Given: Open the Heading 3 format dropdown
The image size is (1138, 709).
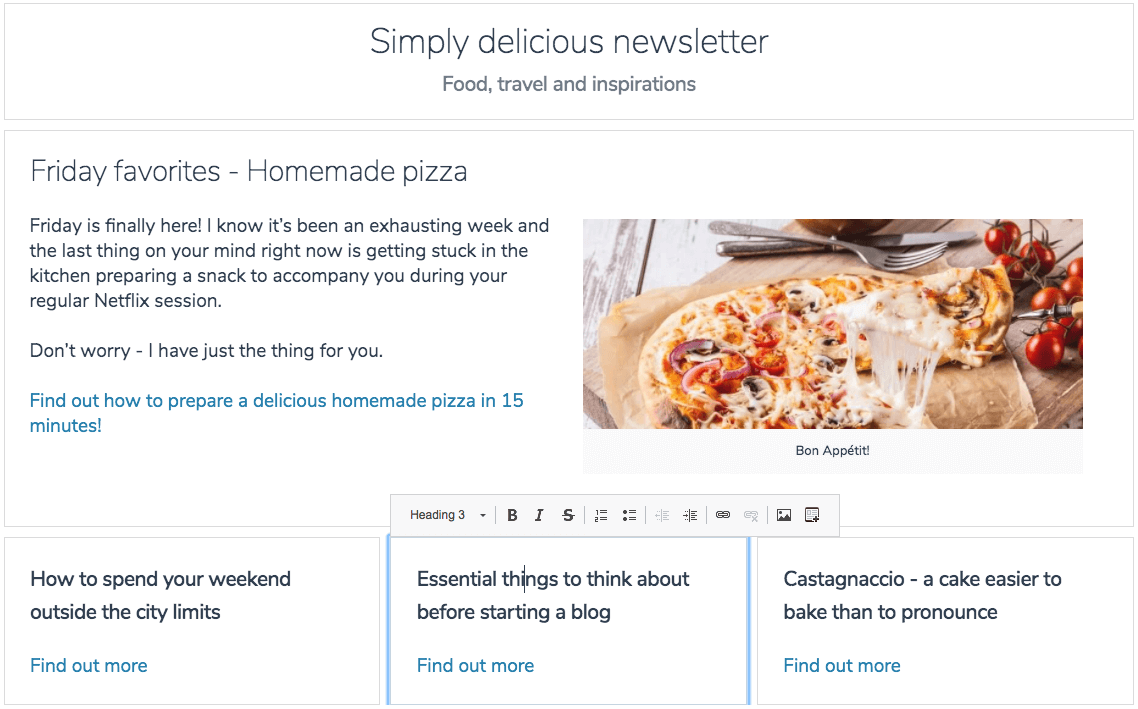Looking at the screenshot, I should click(447, 515).
